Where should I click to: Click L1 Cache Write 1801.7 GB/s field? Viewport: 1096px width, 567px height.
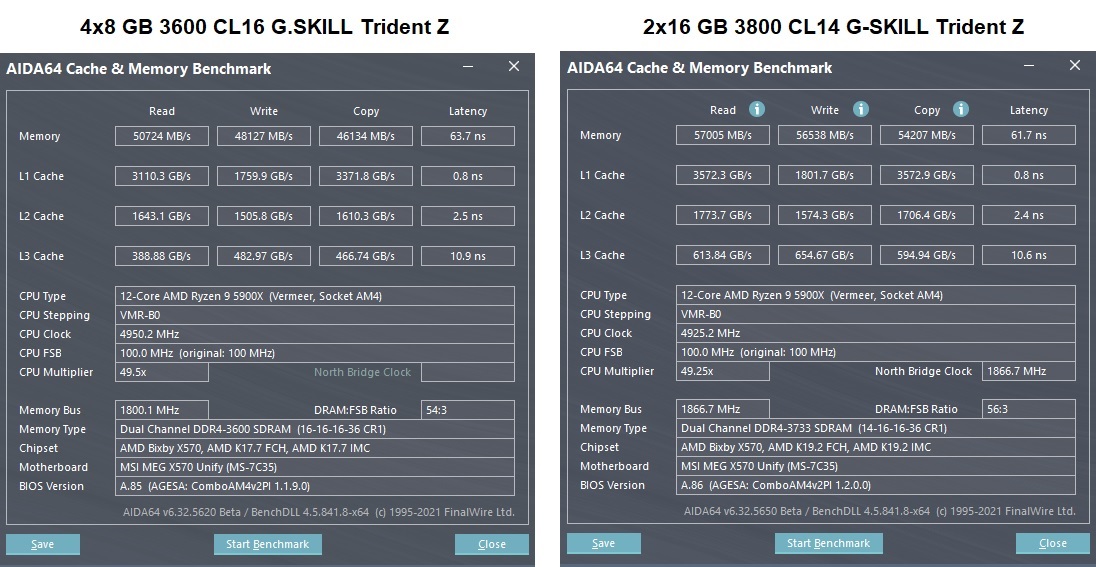pos(825,175)
